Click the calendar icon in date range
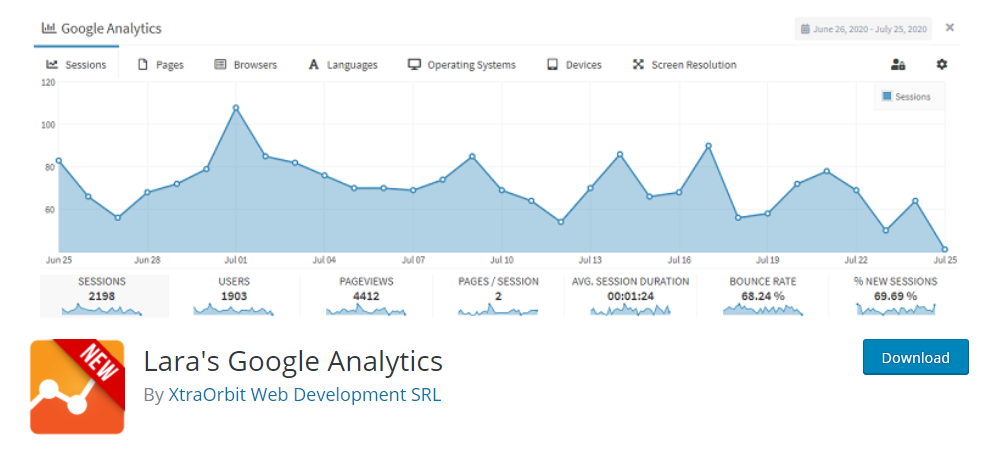 (805, 29)
